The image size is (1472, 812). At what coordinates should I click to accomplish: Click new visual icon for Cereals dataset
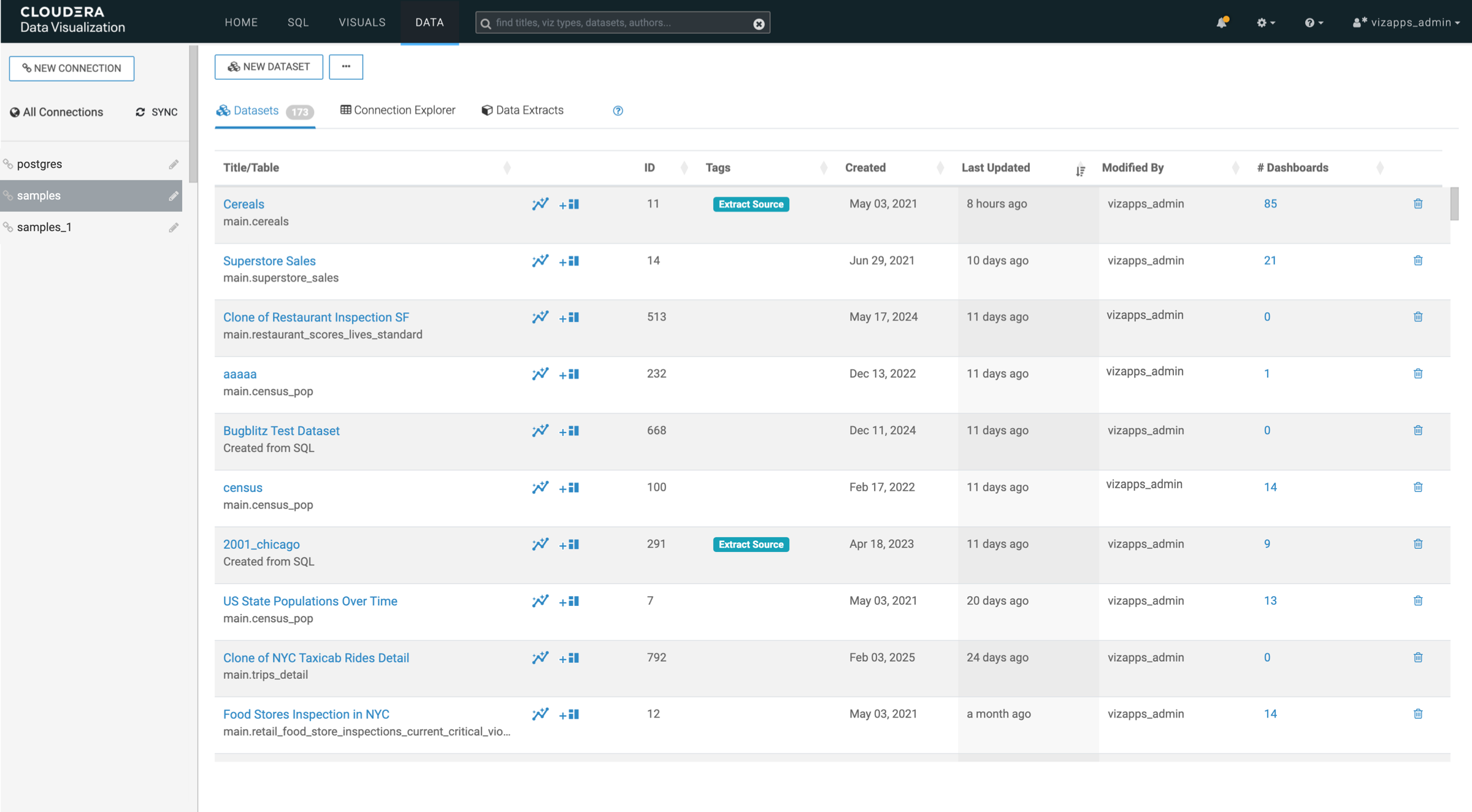click(540, 204)
